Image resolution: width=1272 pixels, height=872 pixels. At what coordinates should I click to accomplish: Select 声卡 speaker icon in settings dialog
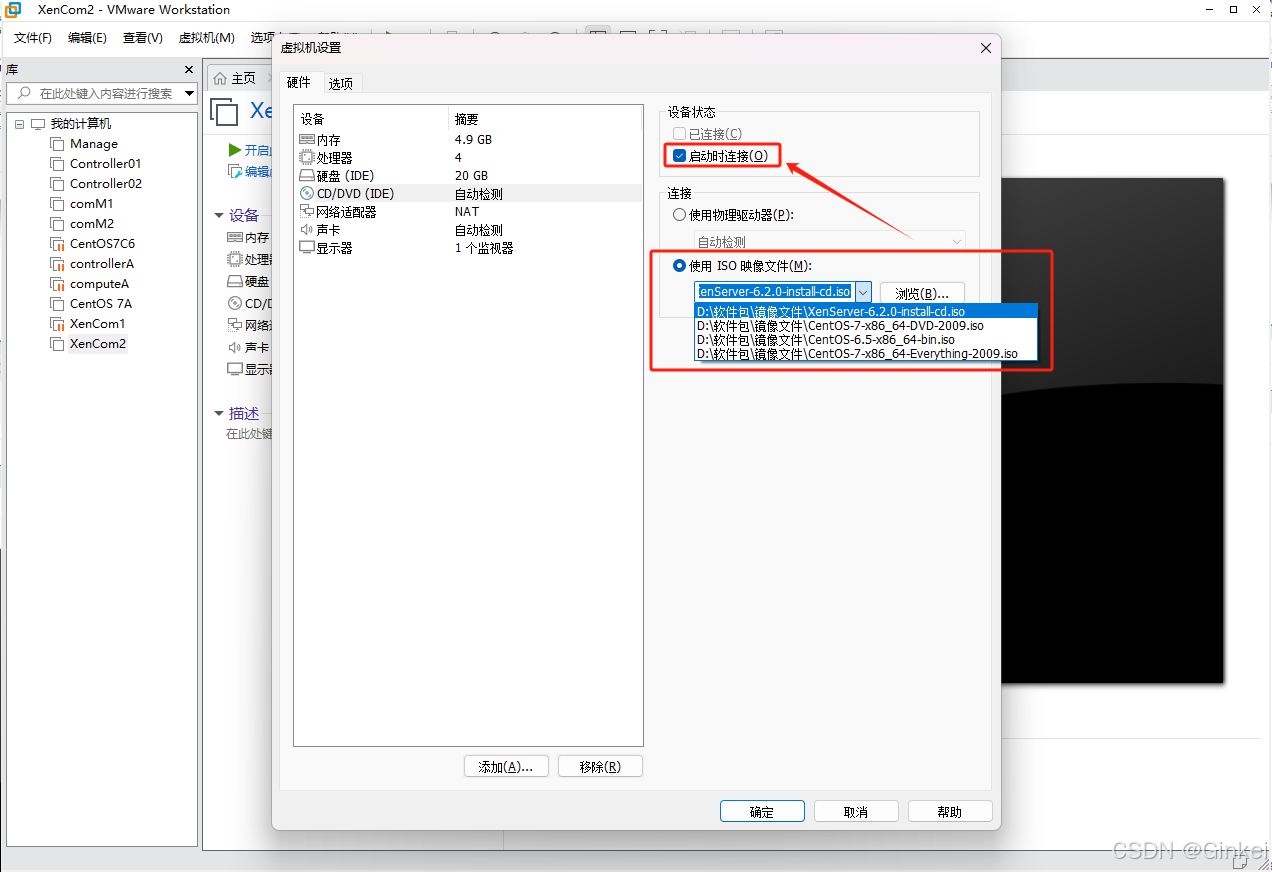coord(307,230)
